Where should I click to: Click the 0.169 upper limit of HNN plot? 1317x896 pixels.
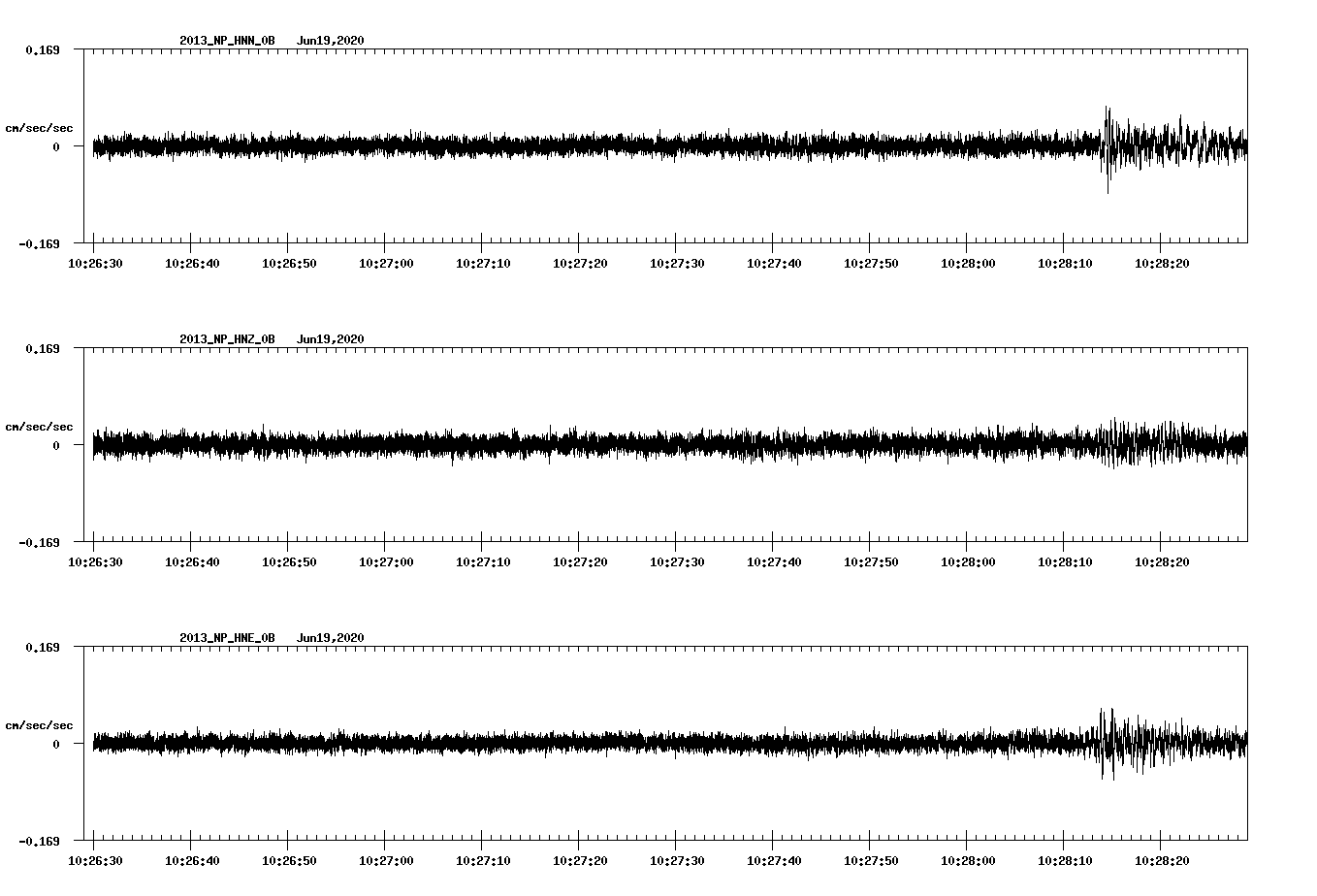coord(42,49)
